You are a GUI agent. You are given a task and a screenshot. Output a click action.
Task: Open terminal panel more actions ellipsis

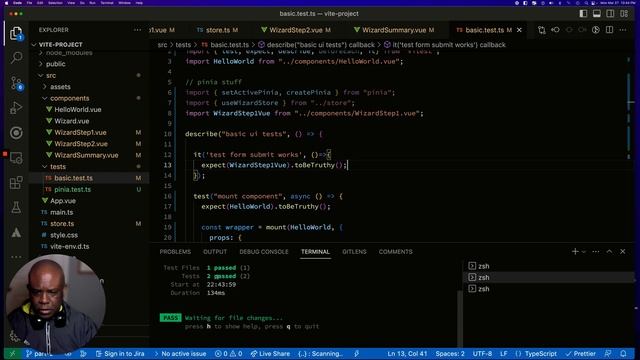[596, 251]
